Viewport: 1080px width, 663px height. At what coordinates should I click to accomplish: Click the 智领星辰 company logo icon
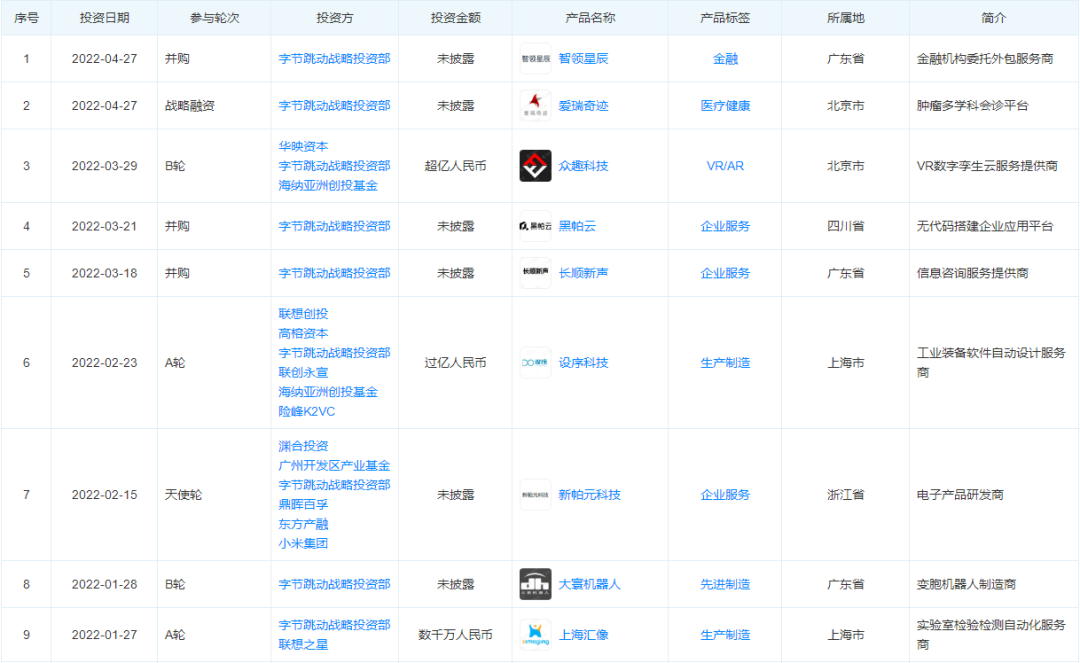tap(535, 59)
